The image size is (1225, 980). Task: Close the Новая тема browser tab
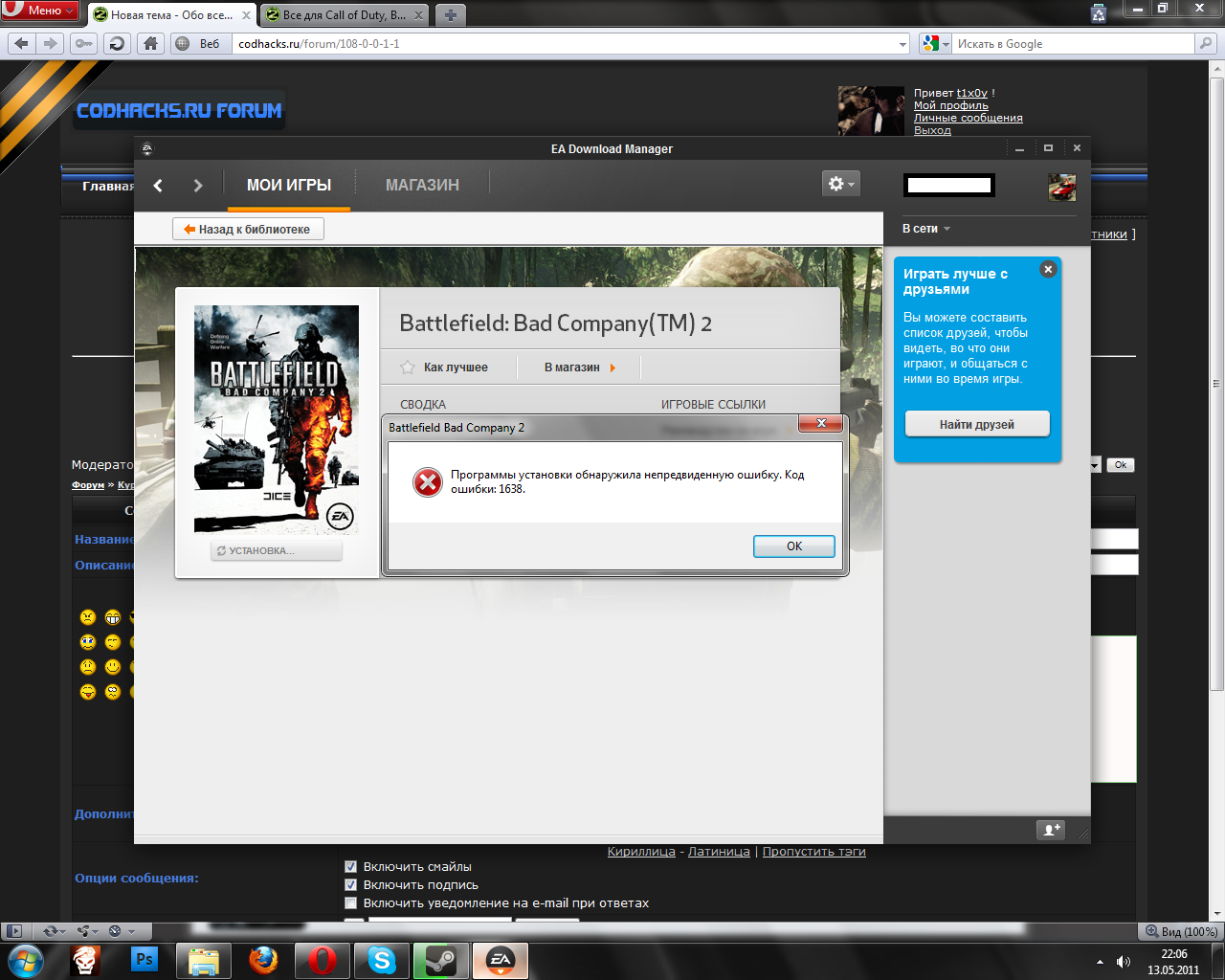[x=247, y=15]
